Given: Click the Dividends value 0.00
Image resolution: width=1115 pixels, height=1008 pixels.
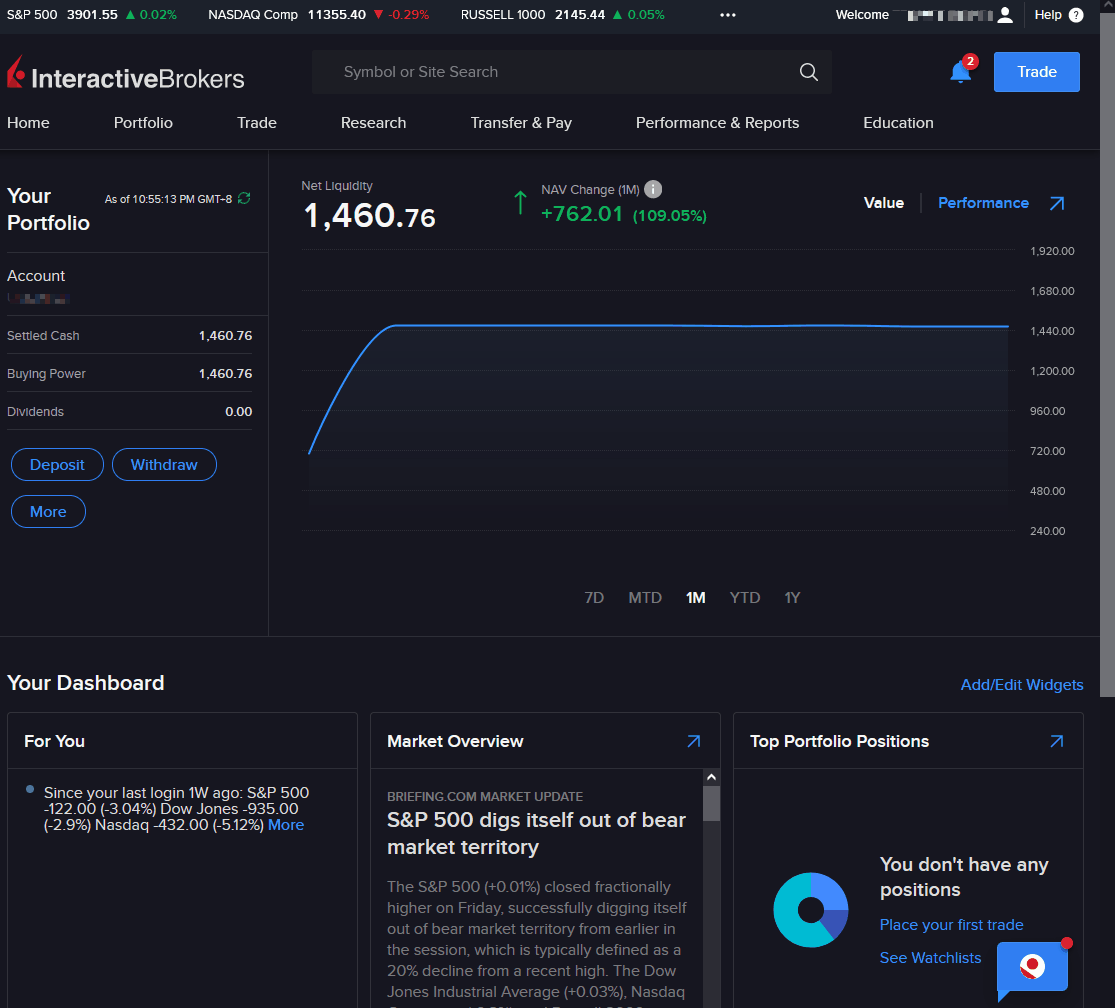Looking at the screenshot, I should [238, 412].
